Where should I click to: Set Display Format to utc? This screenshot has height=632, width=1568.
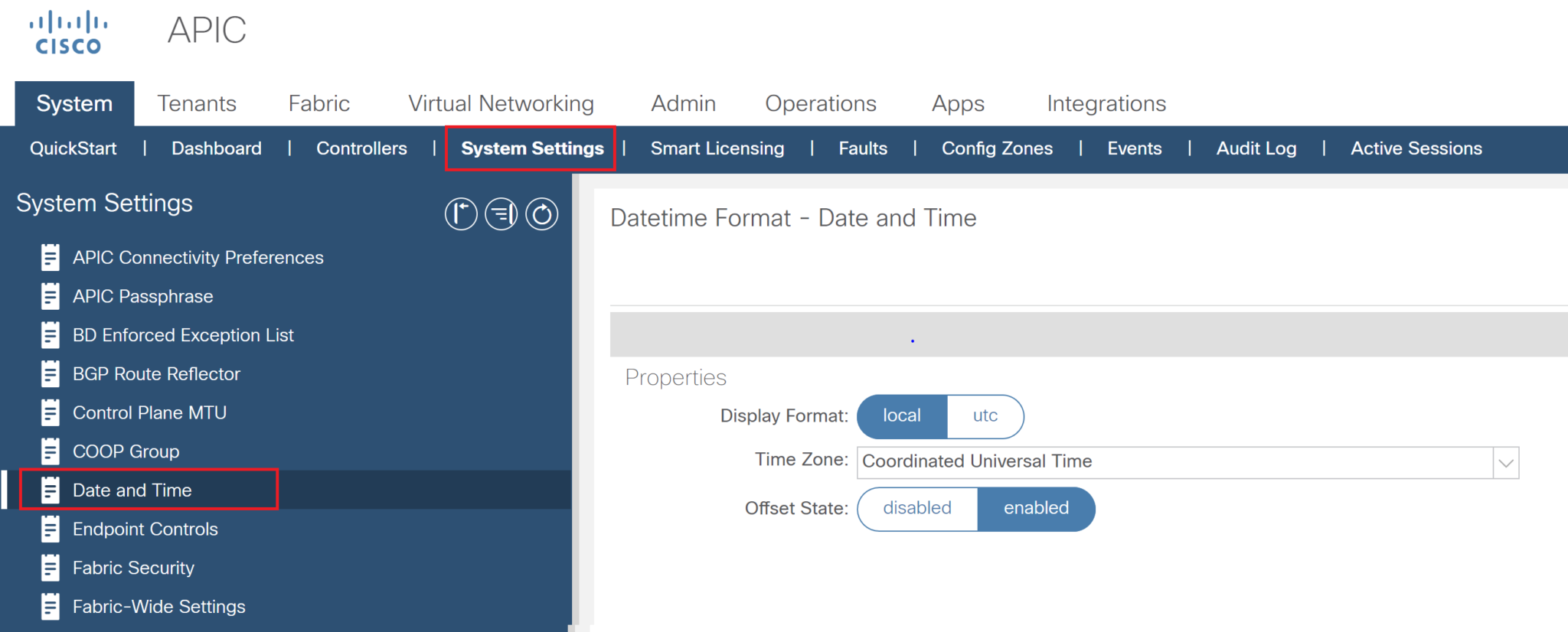[985, 416]
